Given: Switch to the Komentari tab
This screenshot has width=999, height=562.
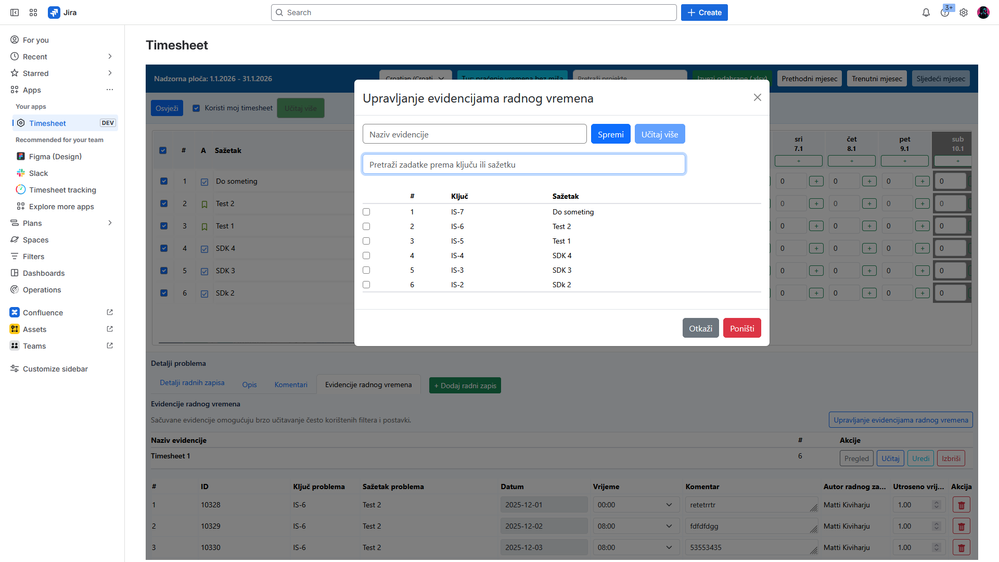Looking at the screenshot, I should pos(291,385).
